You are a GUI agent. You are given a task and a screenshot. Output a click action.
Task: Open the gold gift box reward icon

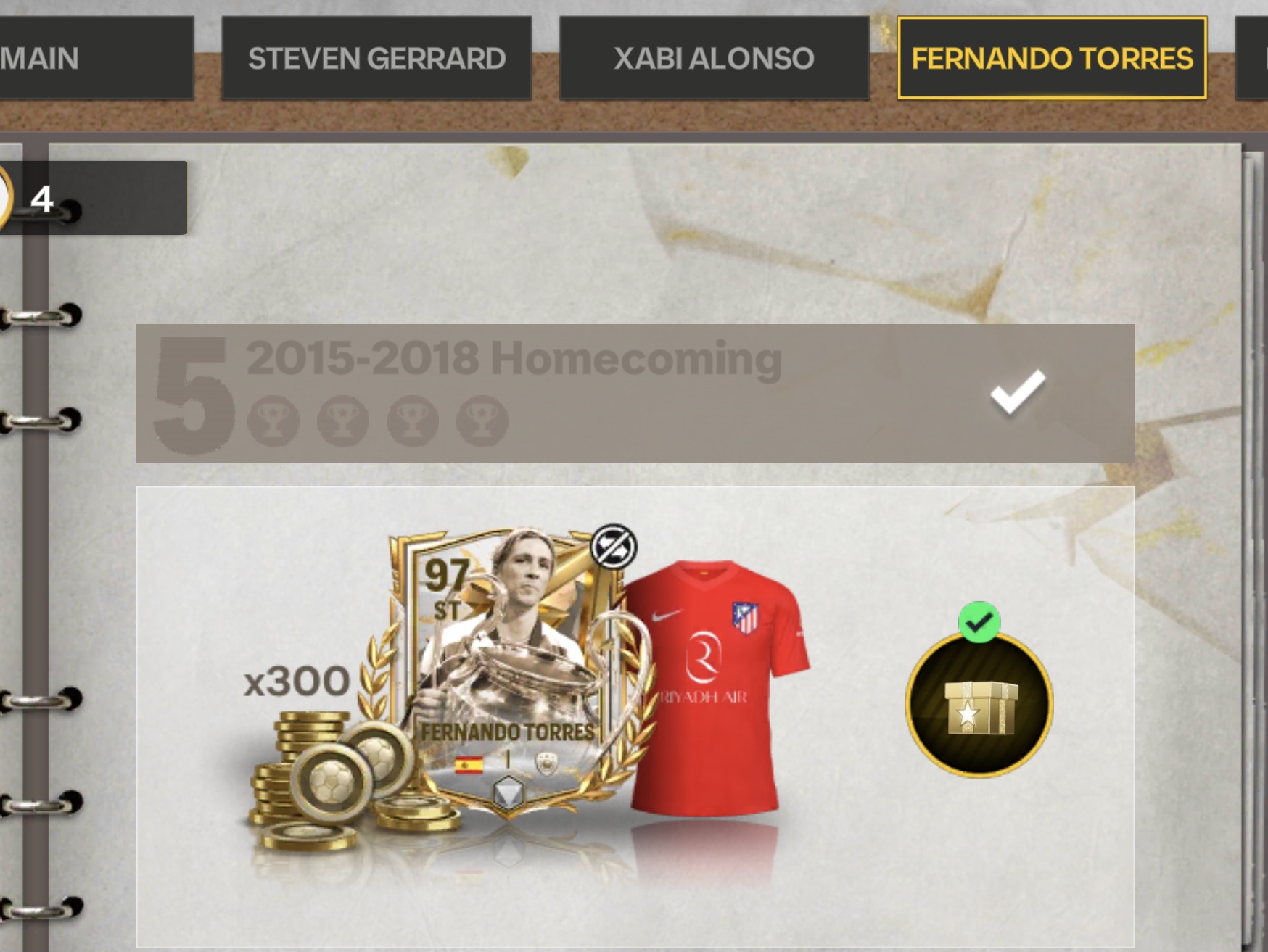(979, 705)
